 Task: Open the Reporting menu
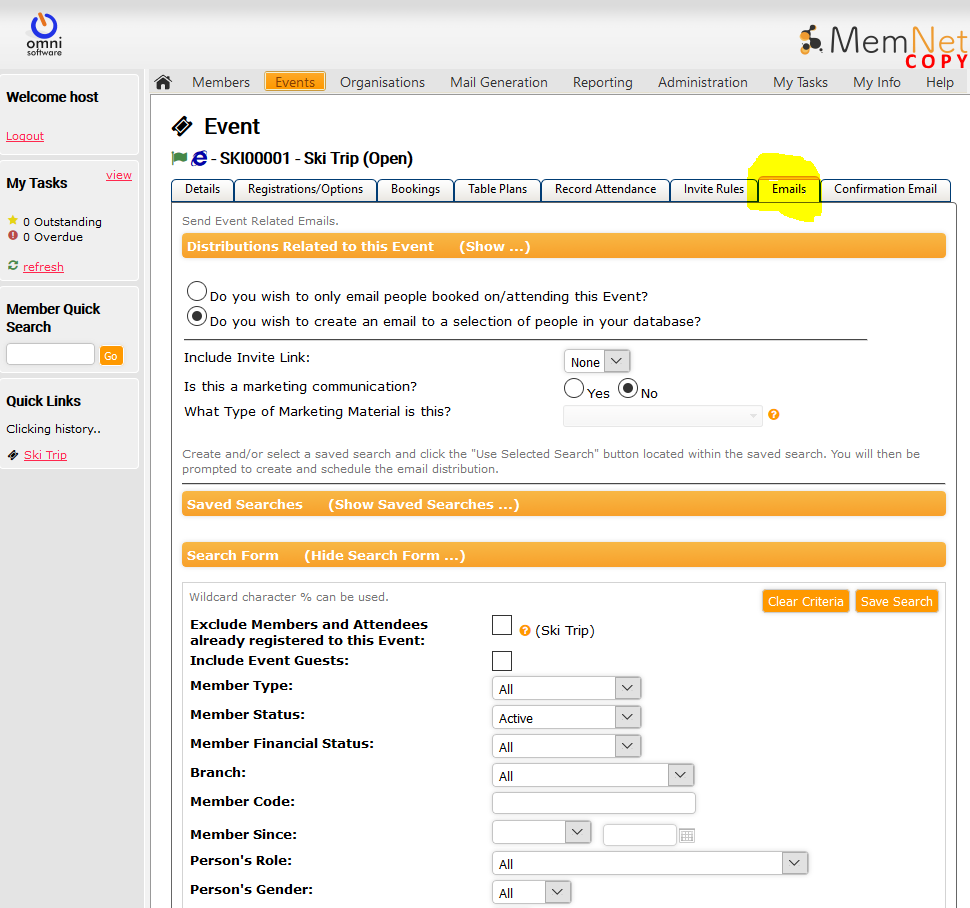tap(602, 82)
